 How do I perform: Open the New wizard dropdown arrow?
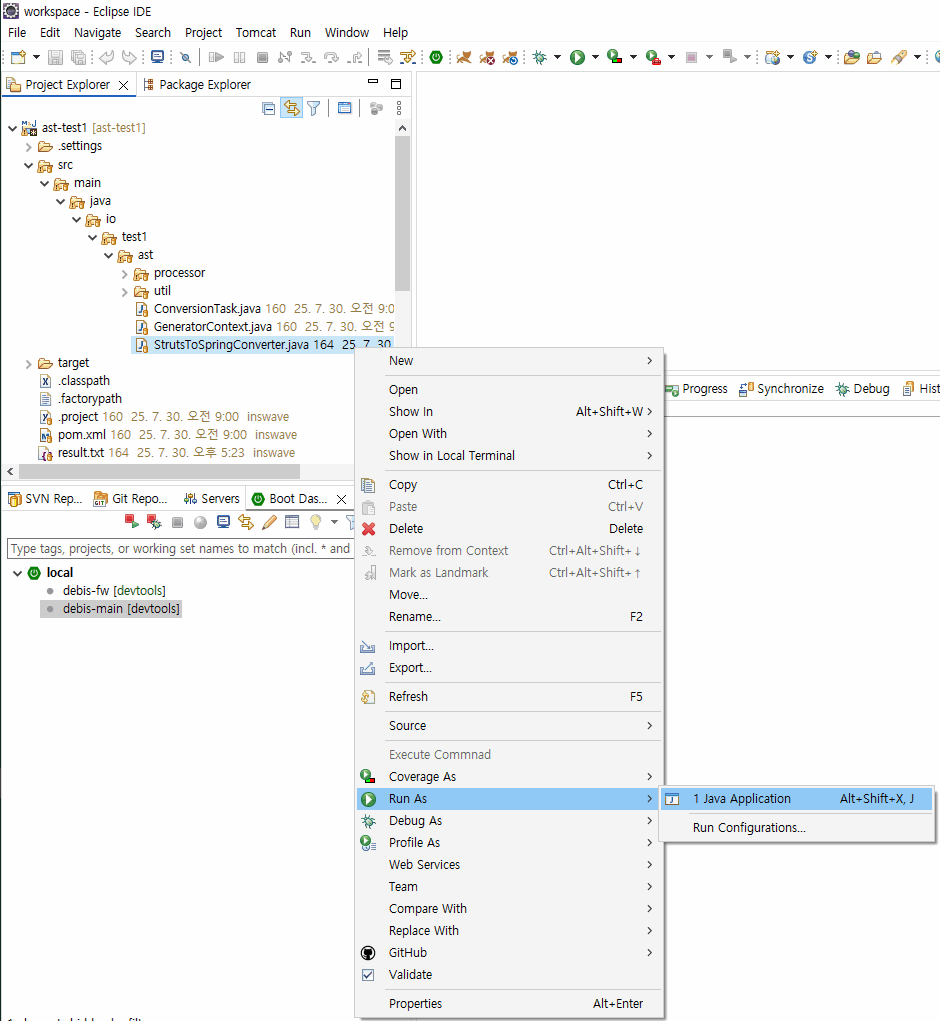36,57
